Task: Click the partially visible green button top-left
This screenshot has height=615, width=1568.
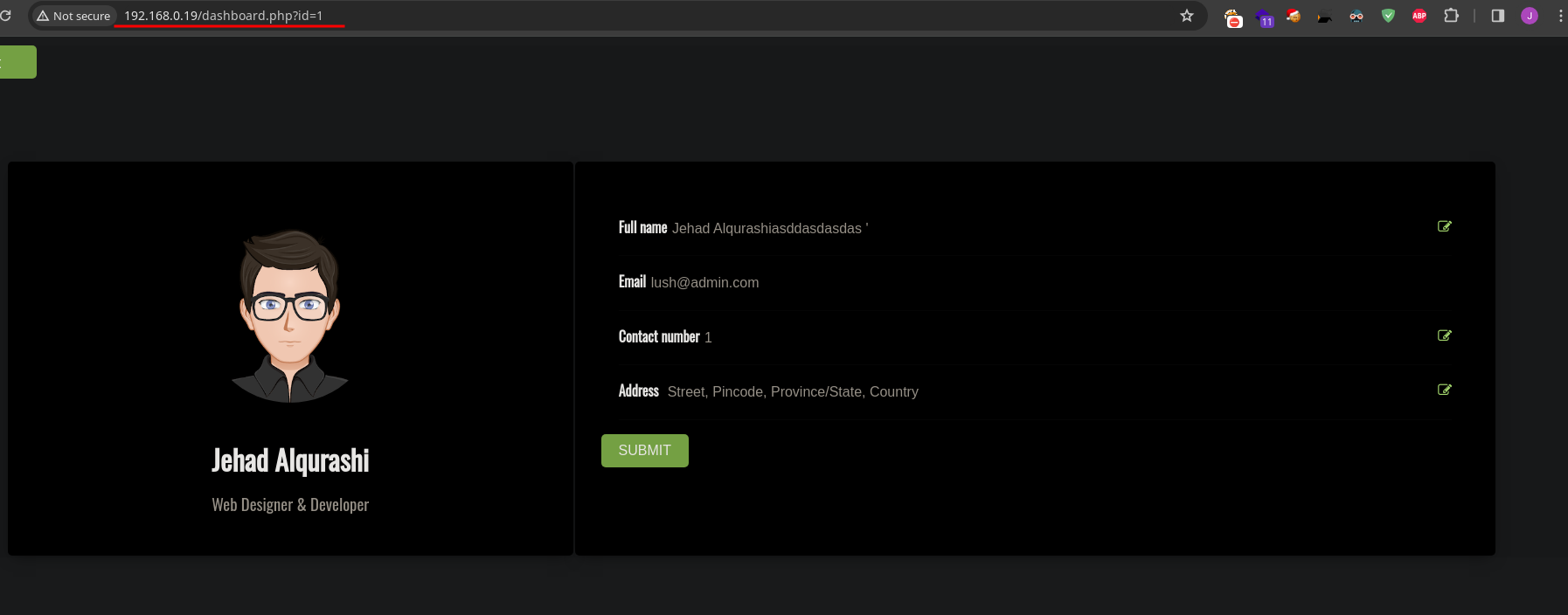Action: (x=17, y=62)
